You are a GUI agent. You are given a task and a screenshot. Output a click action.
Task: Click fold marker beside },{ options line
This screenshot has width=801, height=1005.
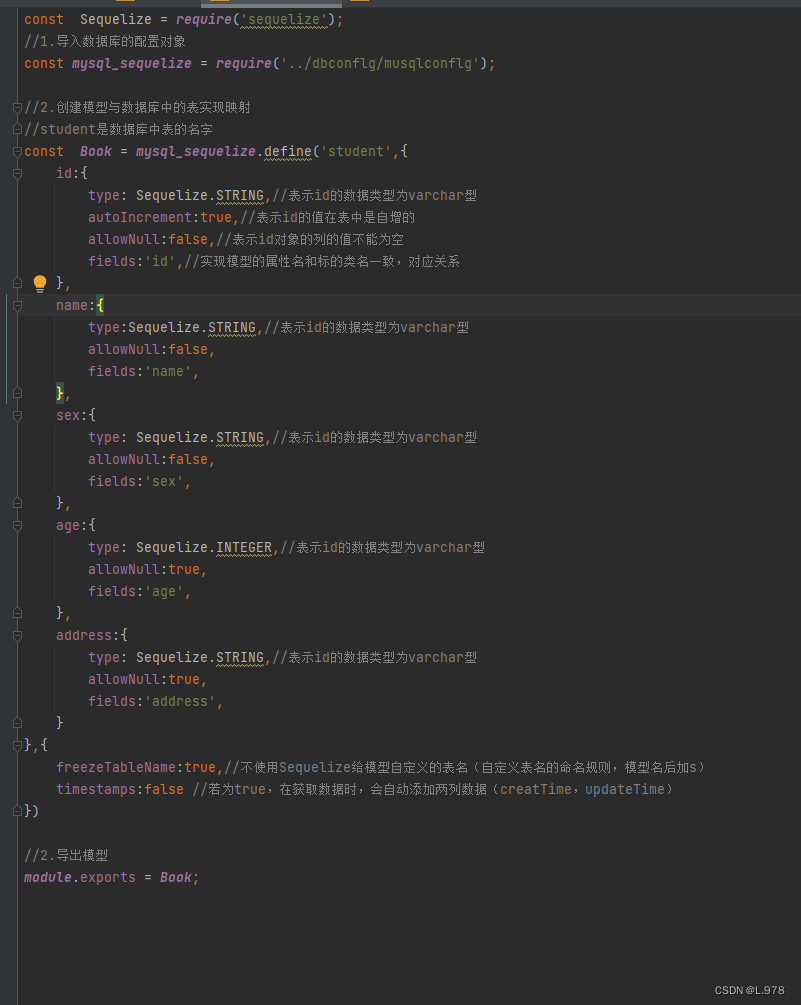point(17,745)
